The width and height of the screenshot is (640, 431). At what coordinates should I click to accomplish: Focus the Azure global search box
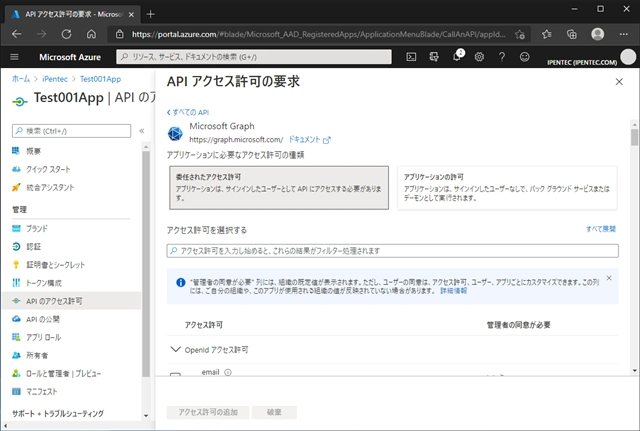click(254, 57)
